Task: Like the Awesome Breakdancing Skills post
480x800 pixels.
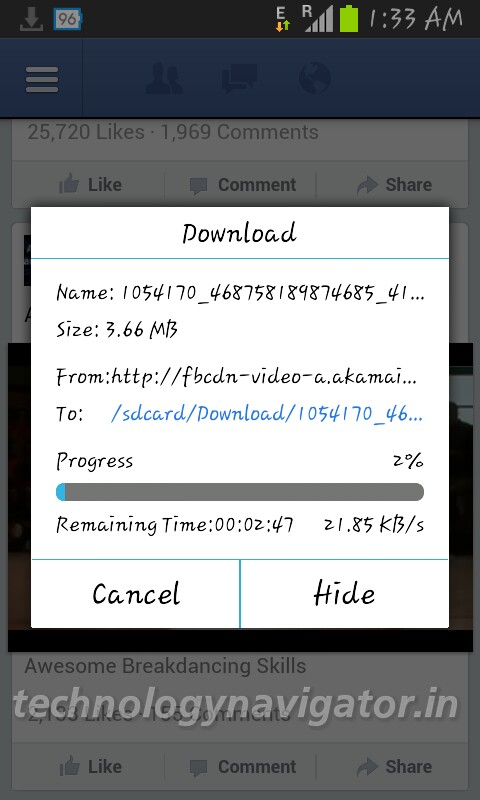Action: (90, 767)
